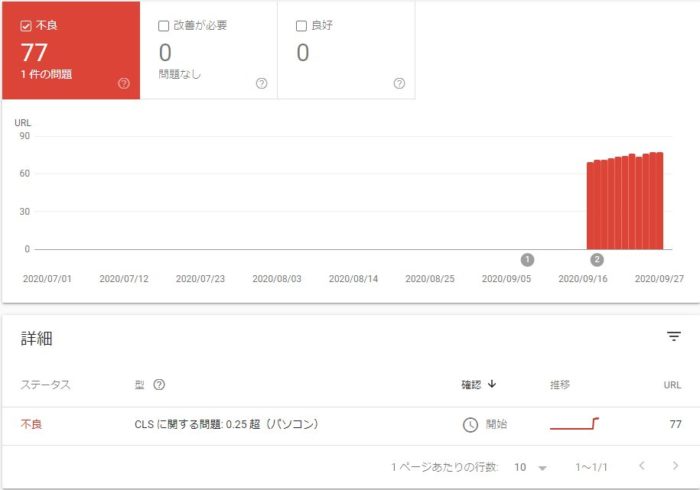This screenshot has height=490, width=700.
Task: Click the 2020/09/16 date label
Action: [583, 279]
